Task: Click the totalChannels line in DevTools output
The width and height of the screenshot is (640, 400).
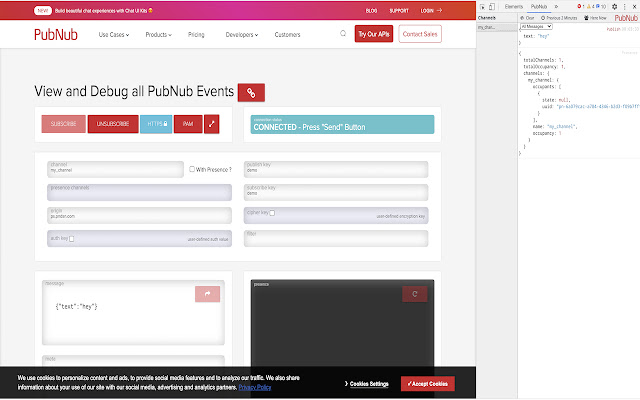Action: [x=544, y=60]
